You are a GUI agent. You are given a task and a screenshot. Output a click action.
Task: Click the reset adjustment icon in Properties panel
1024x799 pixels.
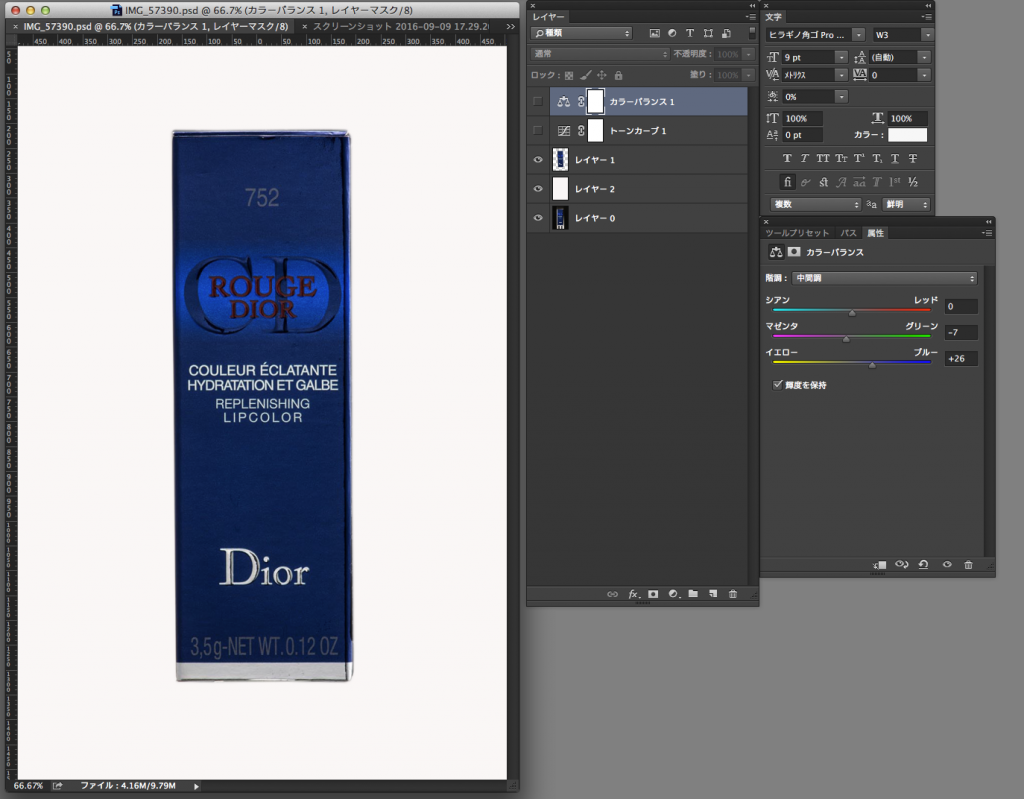[923, 565]
